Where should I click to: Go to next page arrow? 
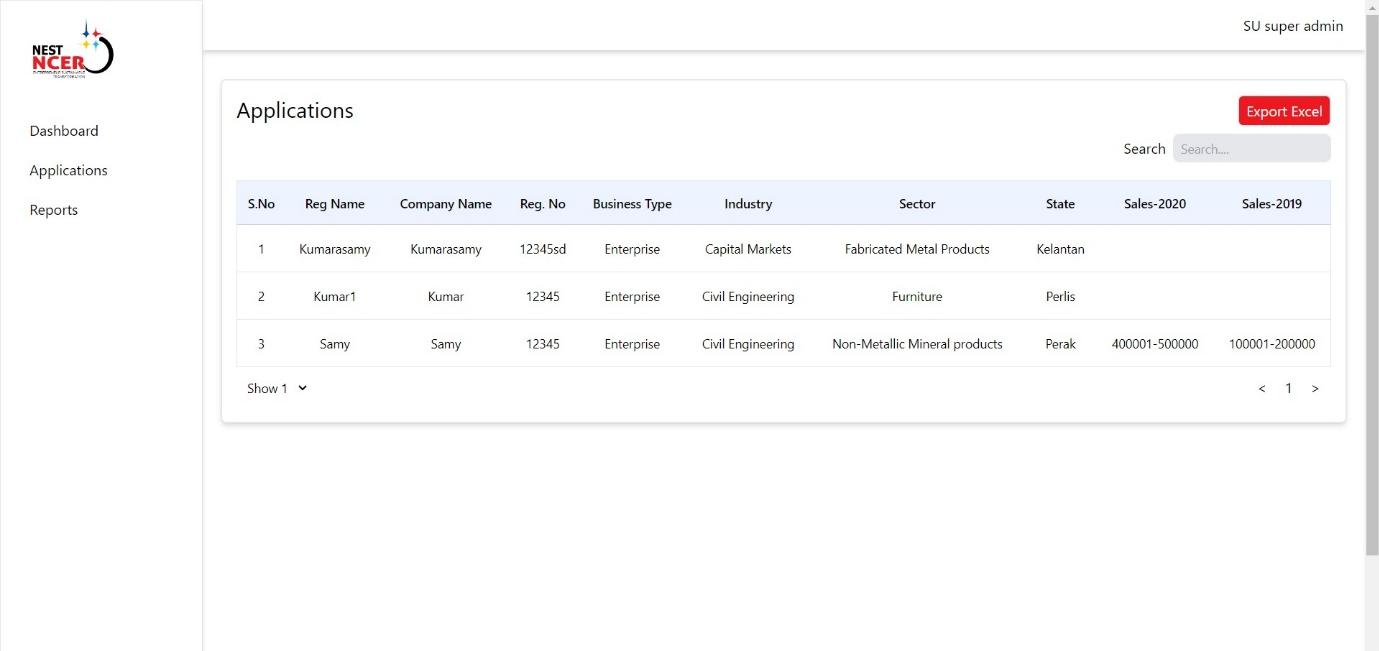click(x=1315, y=389)
